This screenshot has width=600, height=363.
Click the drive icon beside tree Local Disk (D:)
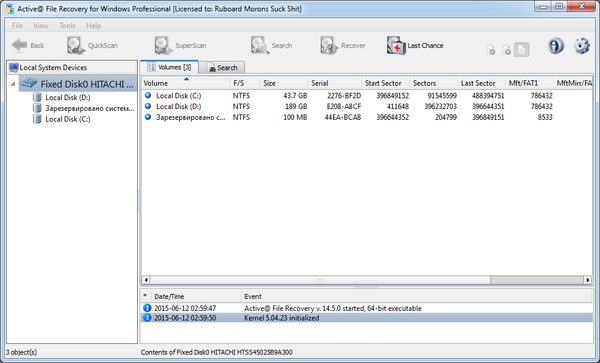point(37,97)
